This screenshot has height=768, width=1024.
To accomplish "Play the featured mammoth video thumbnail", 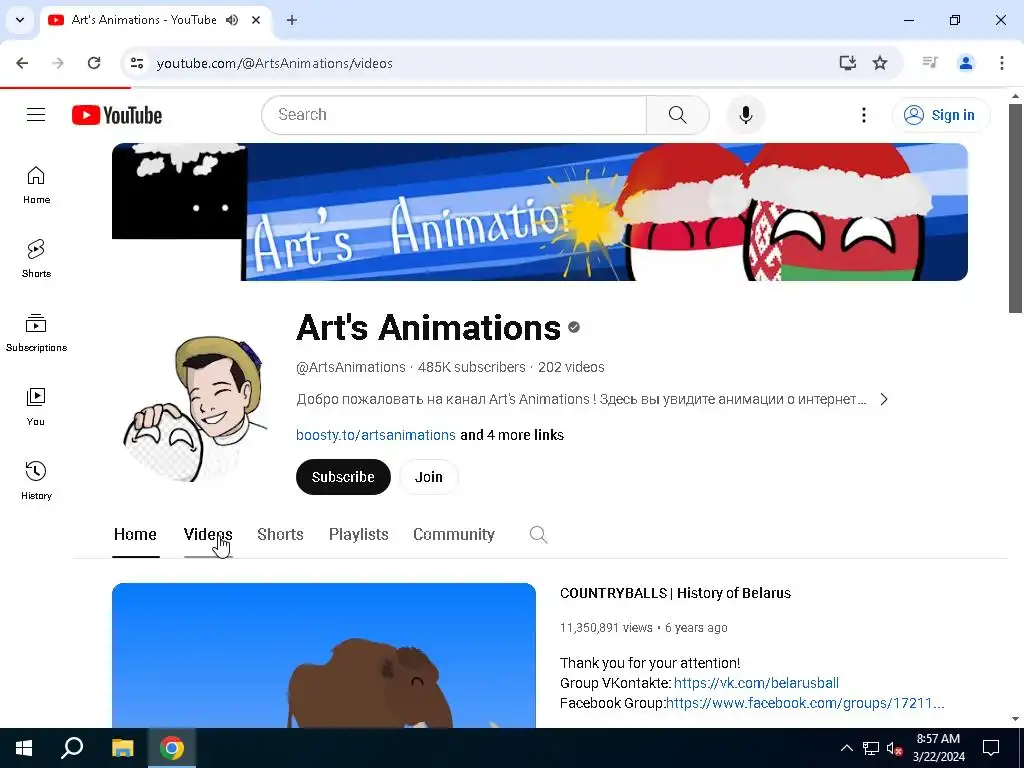I will tap(324, 655).
